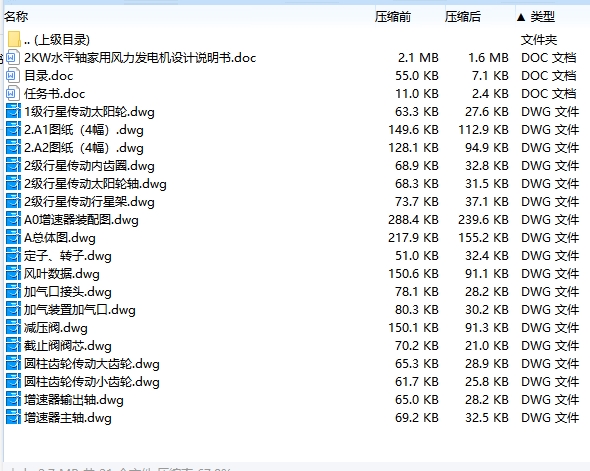This screenshot has width=590, height=471.
Task: Sort by the 名称 column header
Action: click(16, 17)
